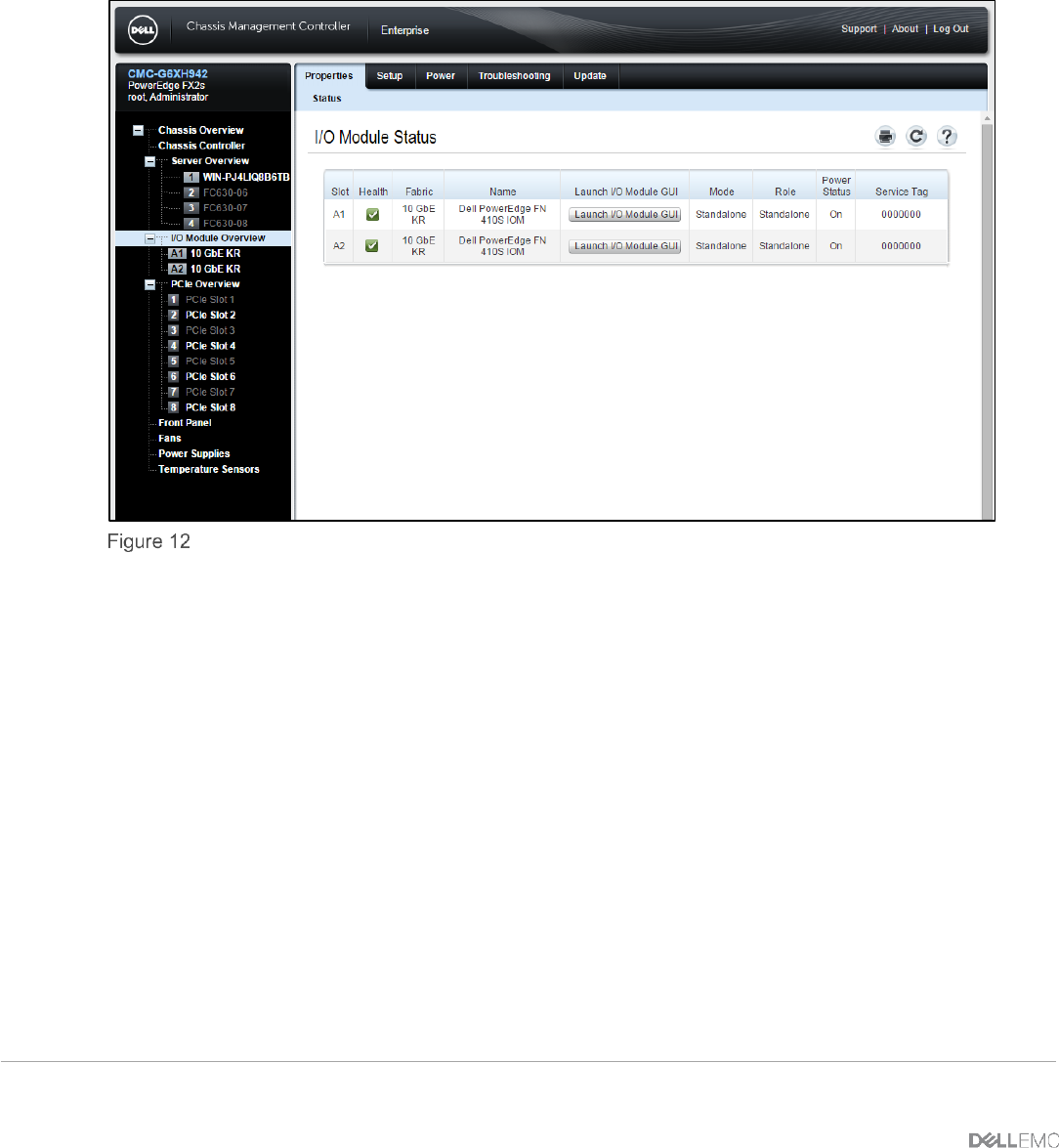Print the I/O Module Status page

click(885, 136)
